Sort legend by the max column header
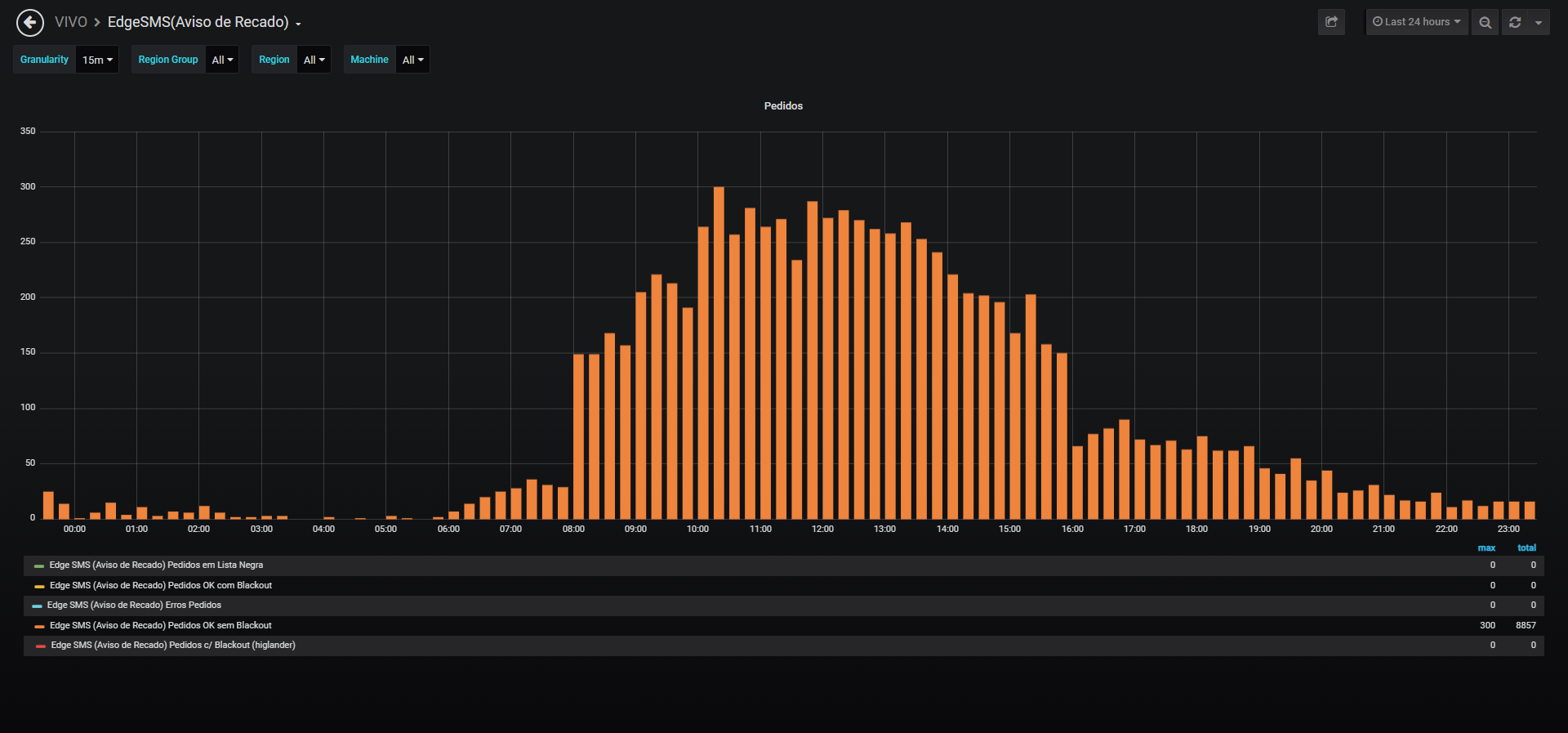The image size is (1568, 733). click(1486, 548)
